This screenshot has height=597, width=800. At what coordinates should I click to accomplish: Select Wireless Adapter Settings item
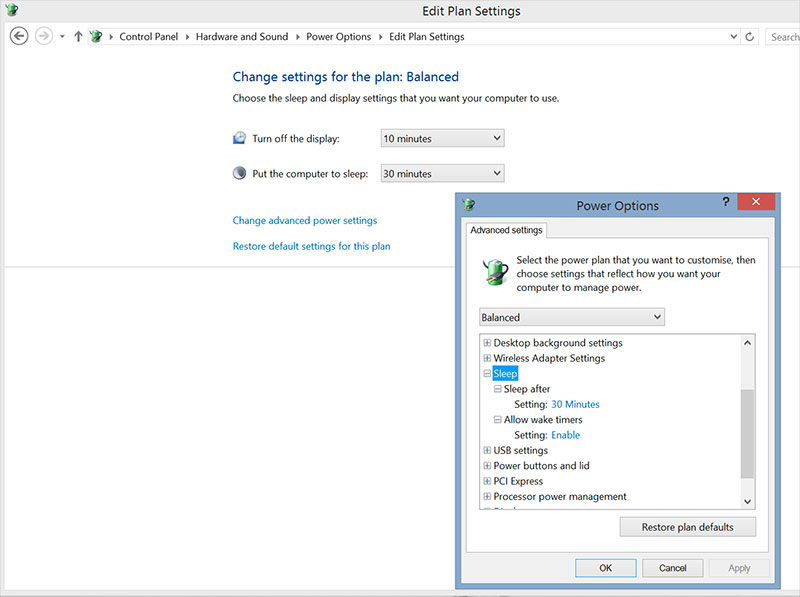click(x=549, y=358)
